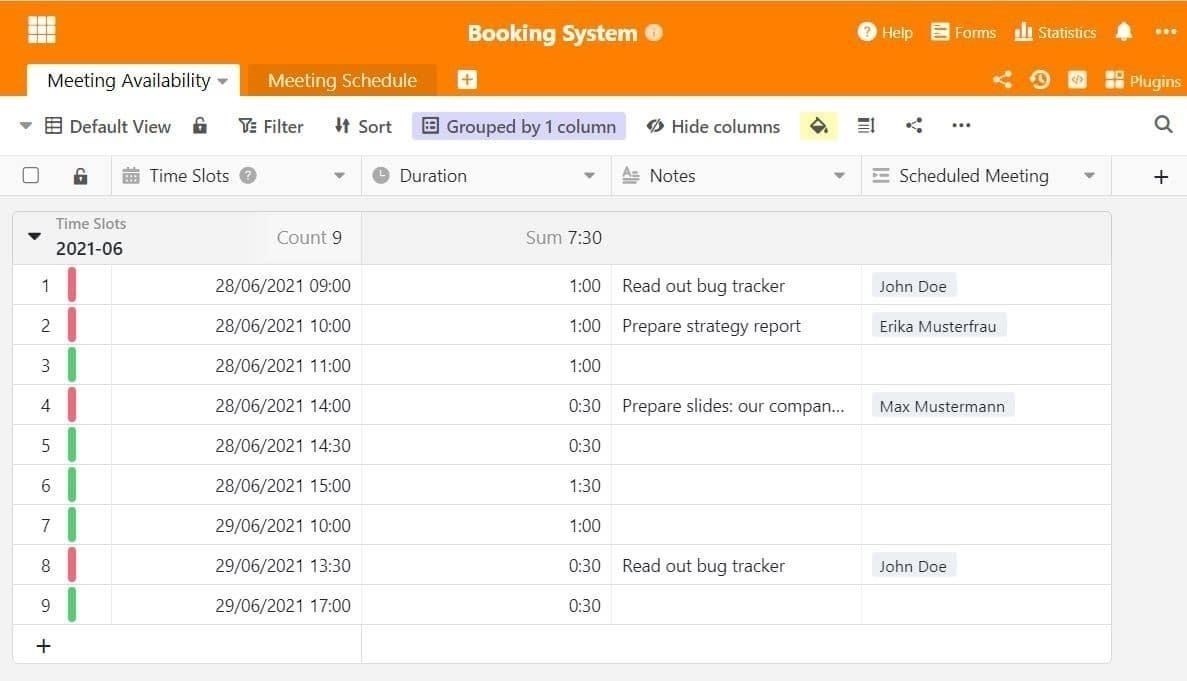Check the select-all rows checkbox
This screenshot has height=681, width=1187.
(31, 176)
